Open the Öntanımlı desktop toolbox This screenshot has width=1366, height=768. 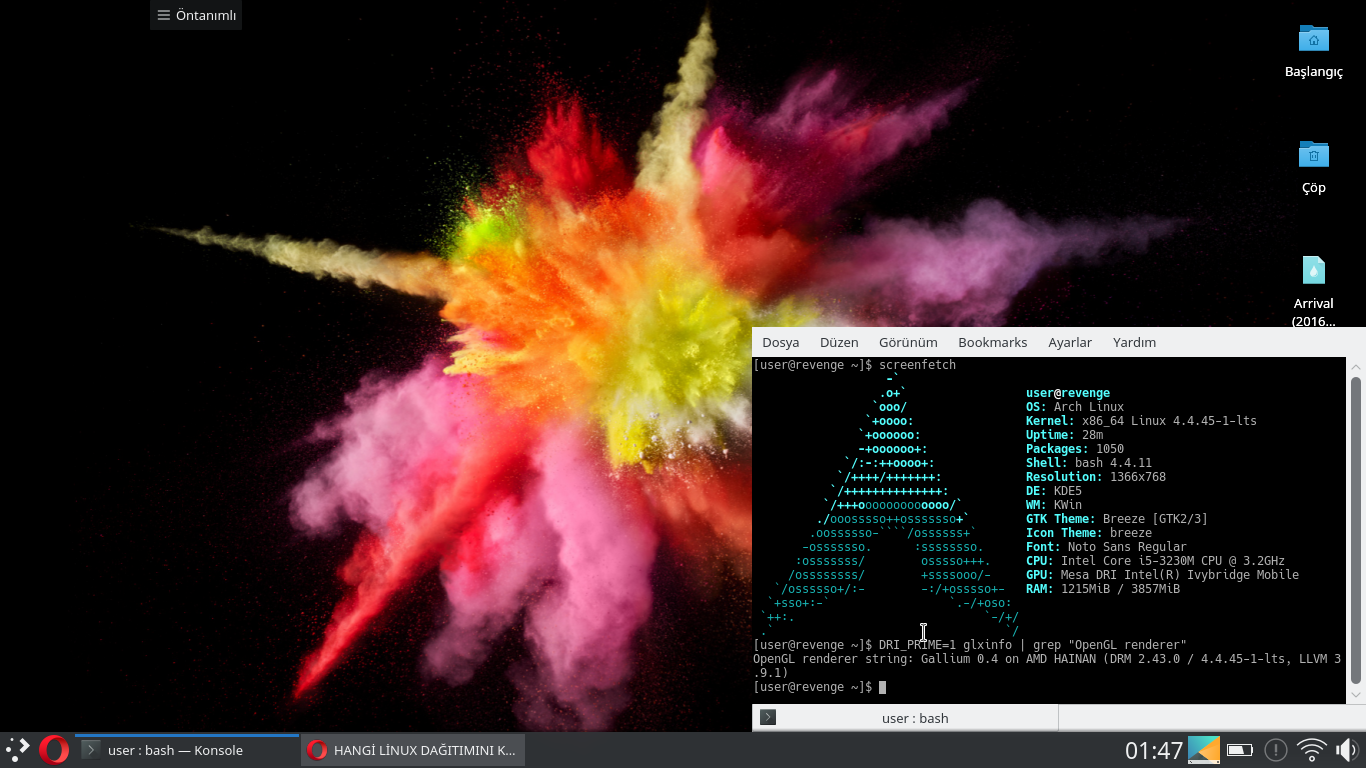[196, 15]
